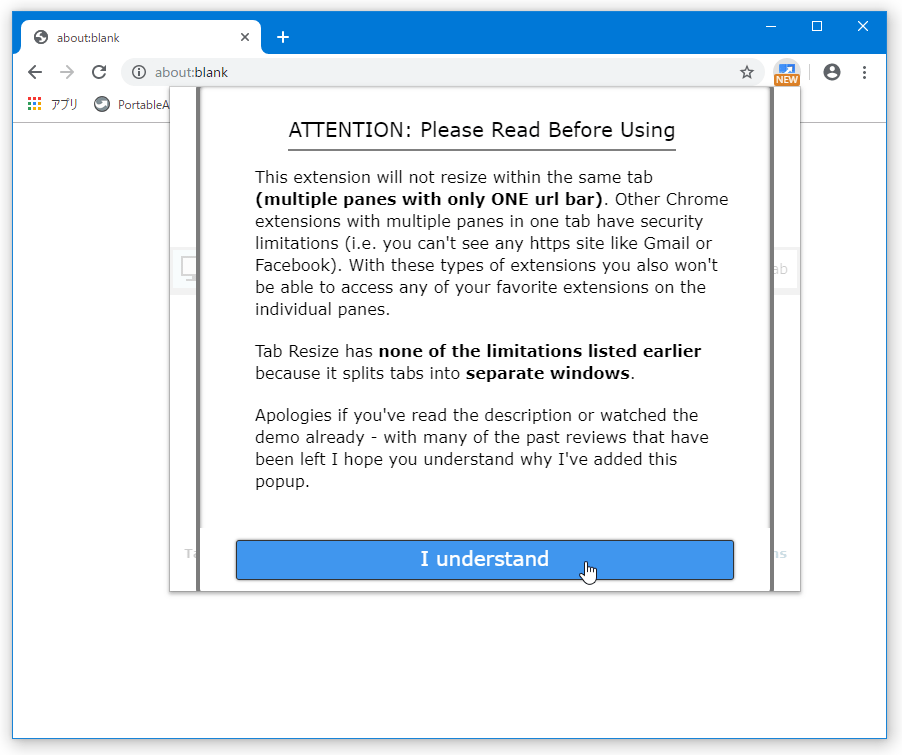This screenshot has height=755, width=902.
Task: Open the Chrome three-dot menu
Action: point(864,73)
